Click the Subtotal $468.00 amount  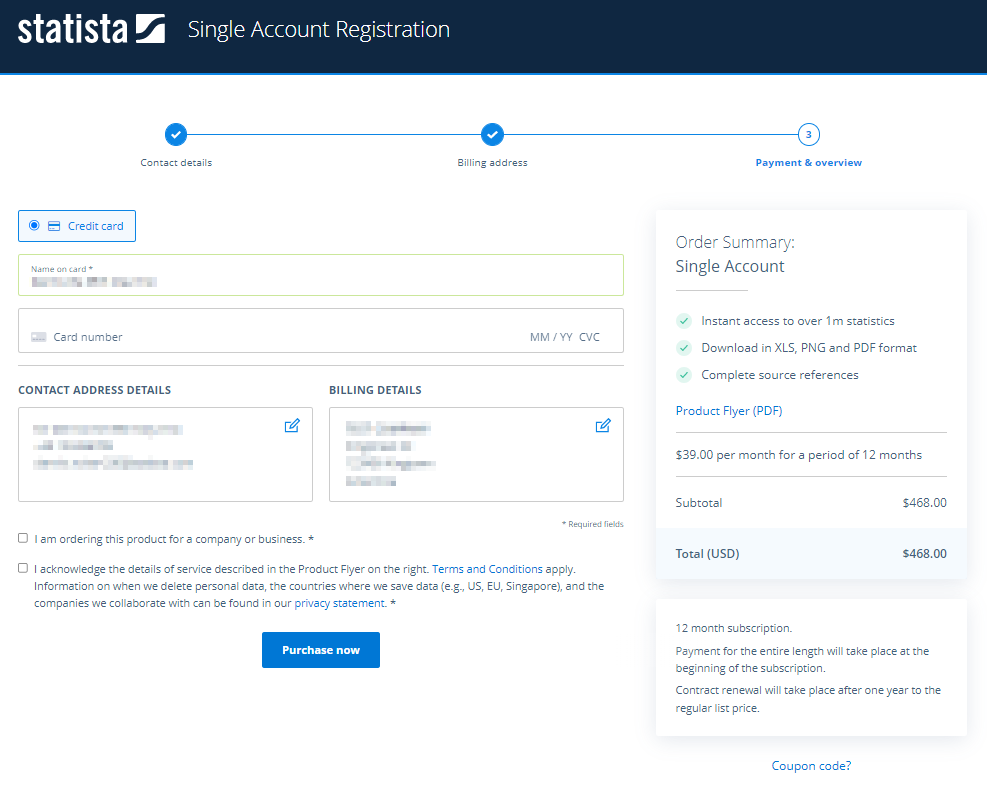coord(925,502)
